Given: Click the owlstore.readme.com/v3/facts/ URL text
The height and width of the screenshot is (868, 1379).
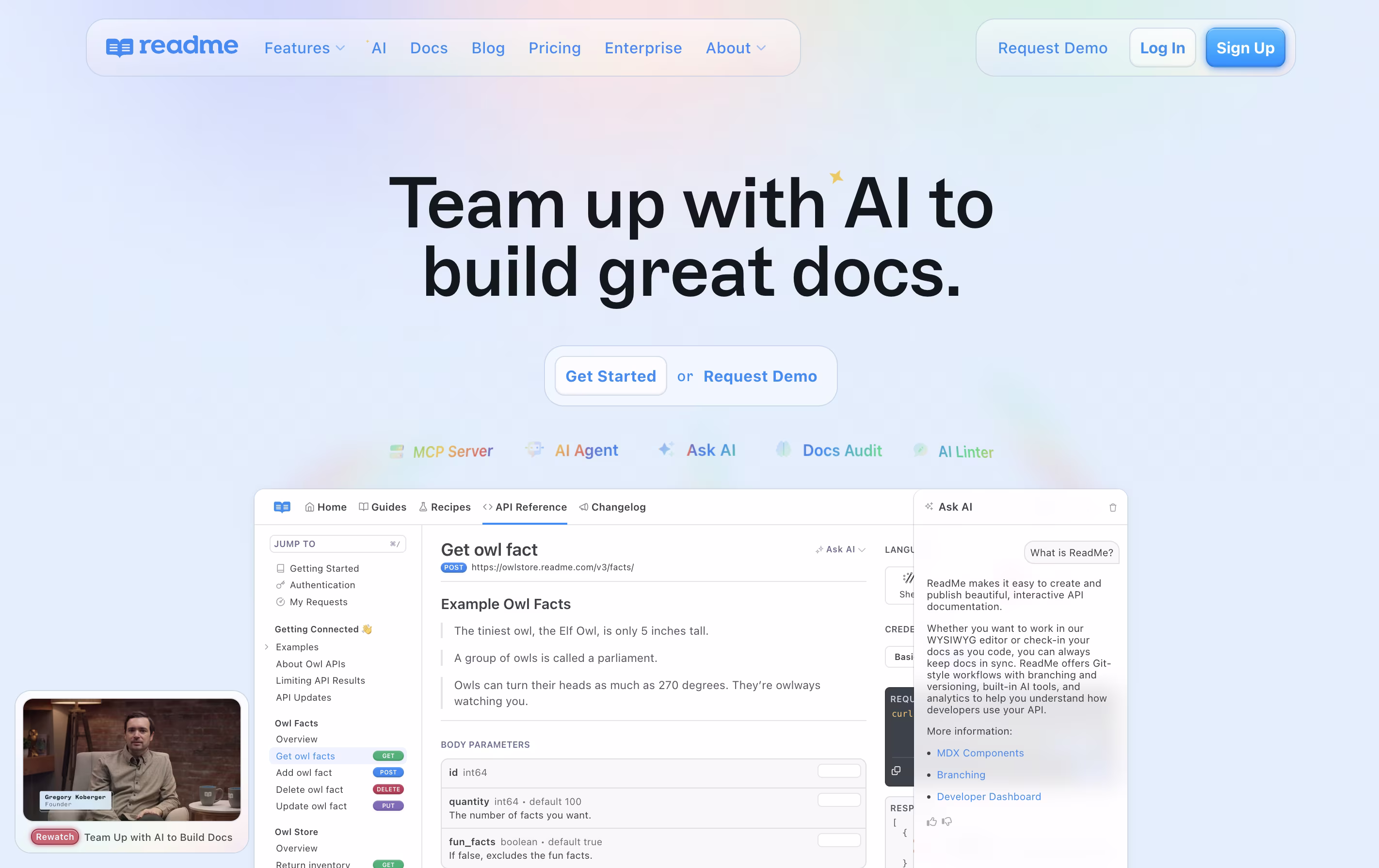Looking at the screenshot, I should [x=552, y=567].
